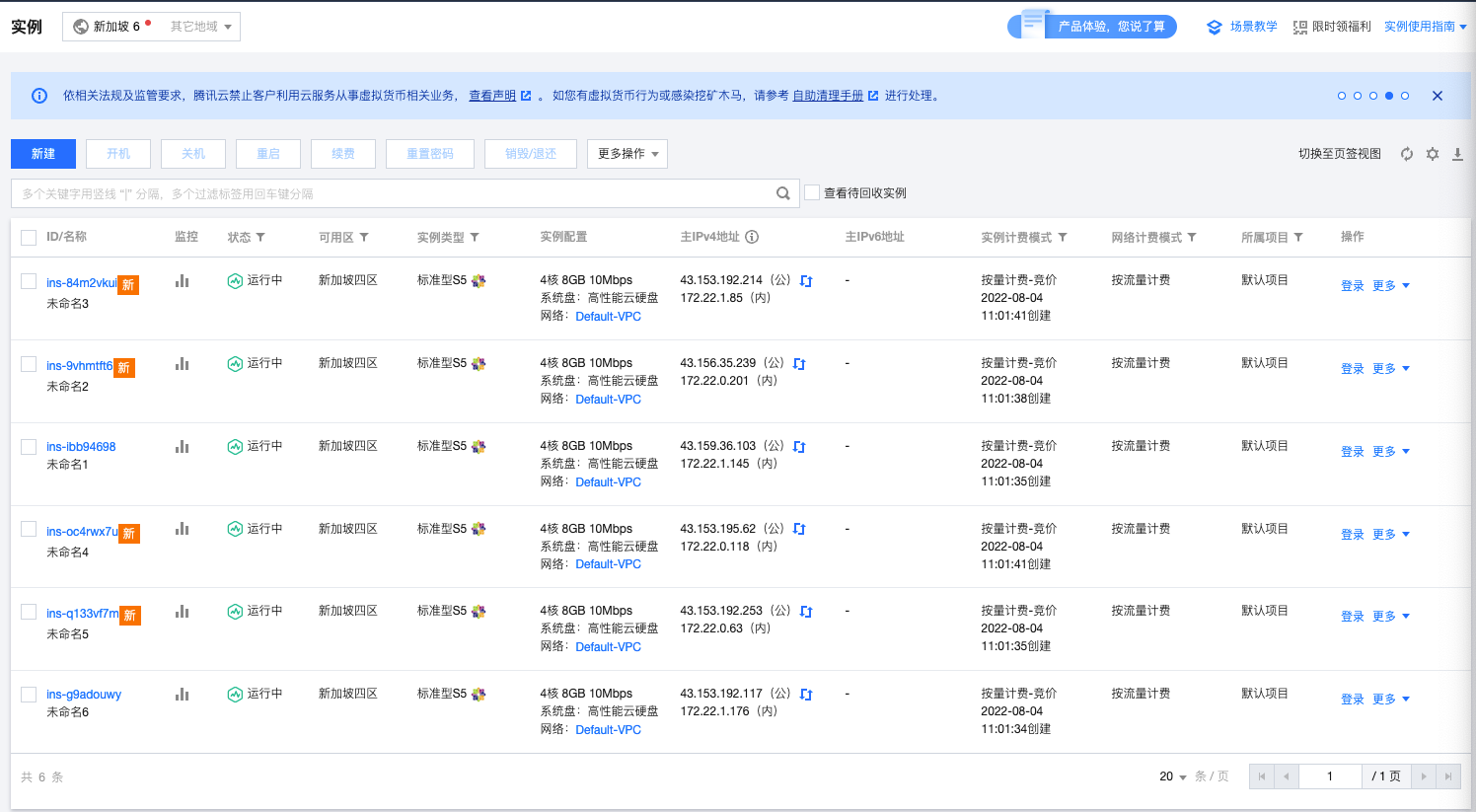Click IP convert icon next to 43.156.35.239

tap(799, 364)
